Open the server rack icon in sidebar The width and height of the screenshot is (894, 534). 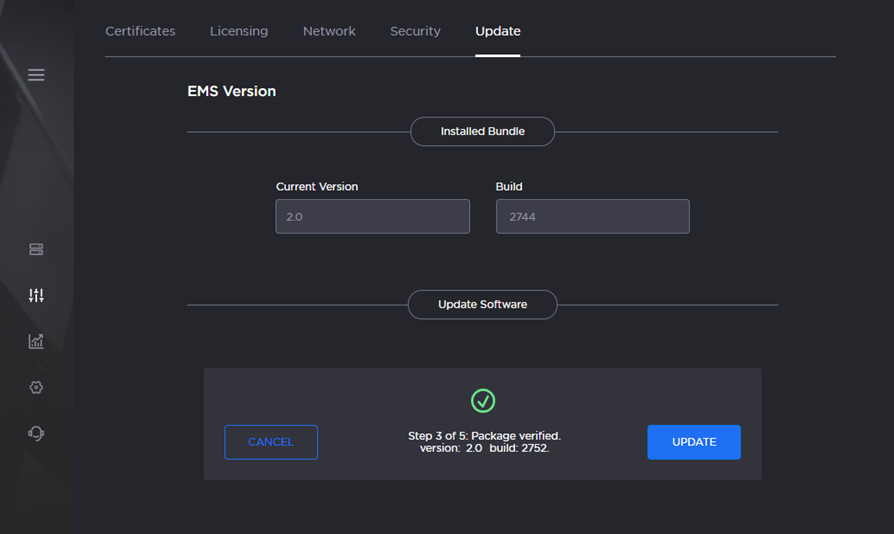point(36,249)
